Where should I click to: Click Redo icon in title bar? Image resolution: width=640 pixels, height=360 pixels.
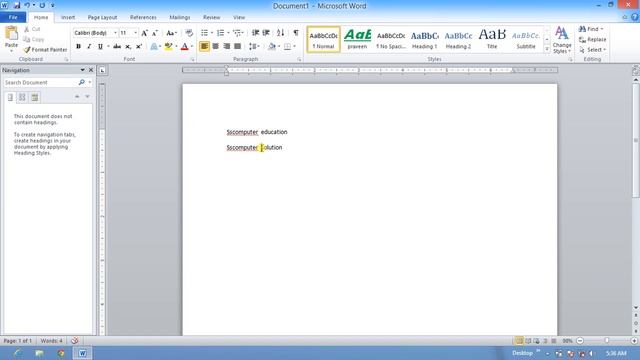[42, 5]
